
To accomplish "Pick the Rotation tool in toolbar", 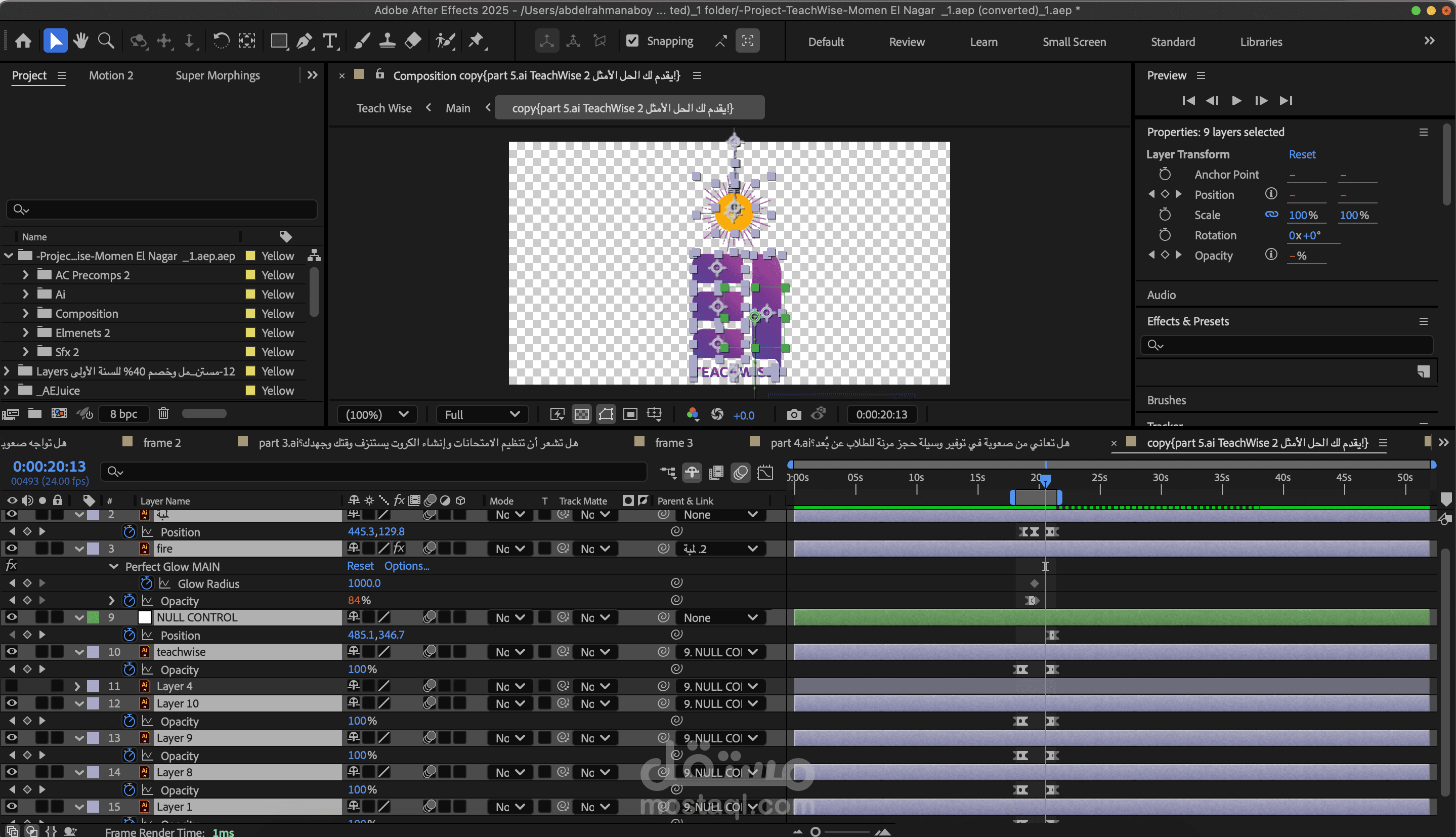I will tap(221, 41).
